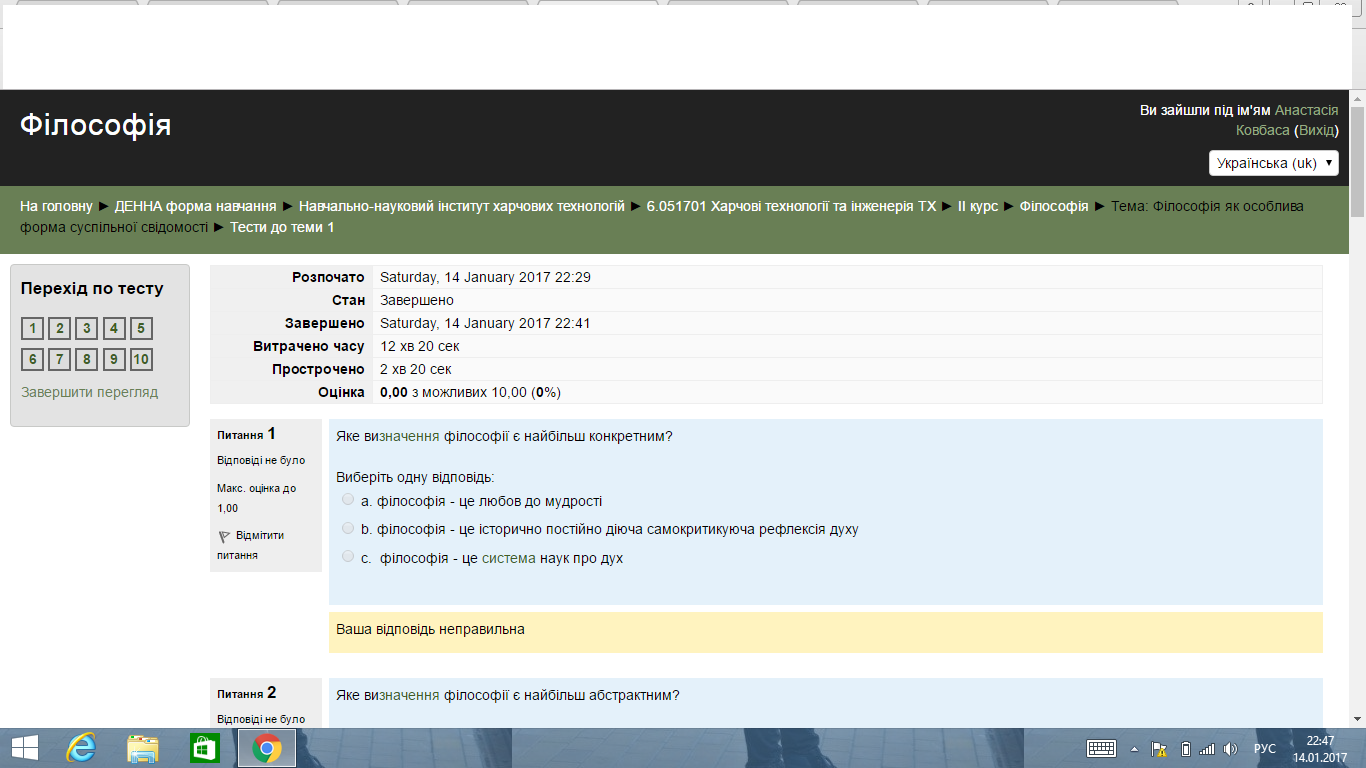
Task: Select answer b: самокритикуюча рефлексія духу
Action: coord(348,528)
